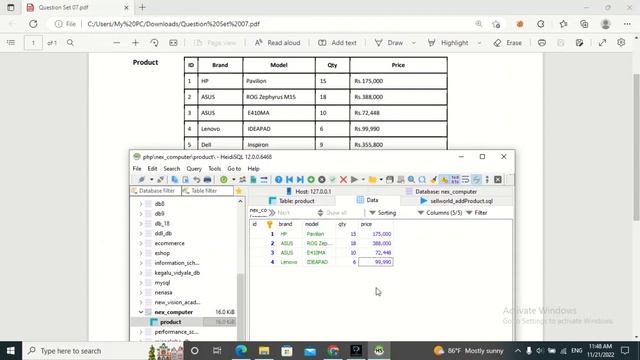
Task: Open the PDF contents sidebar icon
Action: 11,42
